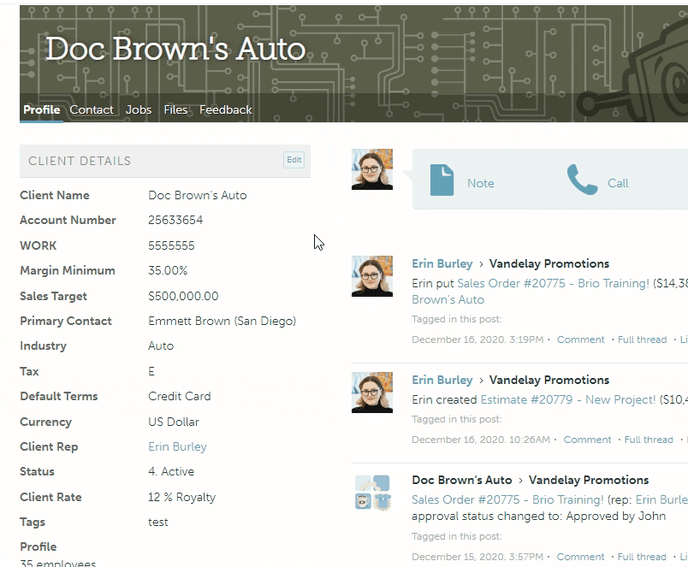The width and height of the screenshot is (688, 567).
Task: Go to the Jobs tab
Action: pyautogui.click(x=139, y=110)
